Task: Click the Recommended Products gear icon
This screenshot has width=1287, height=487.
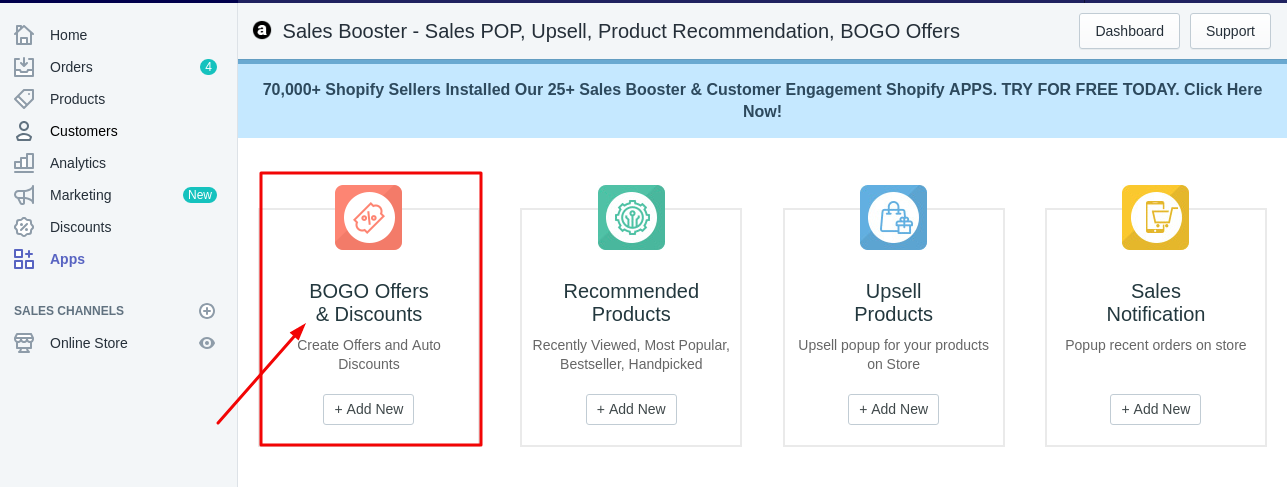Action: point(631,217)
